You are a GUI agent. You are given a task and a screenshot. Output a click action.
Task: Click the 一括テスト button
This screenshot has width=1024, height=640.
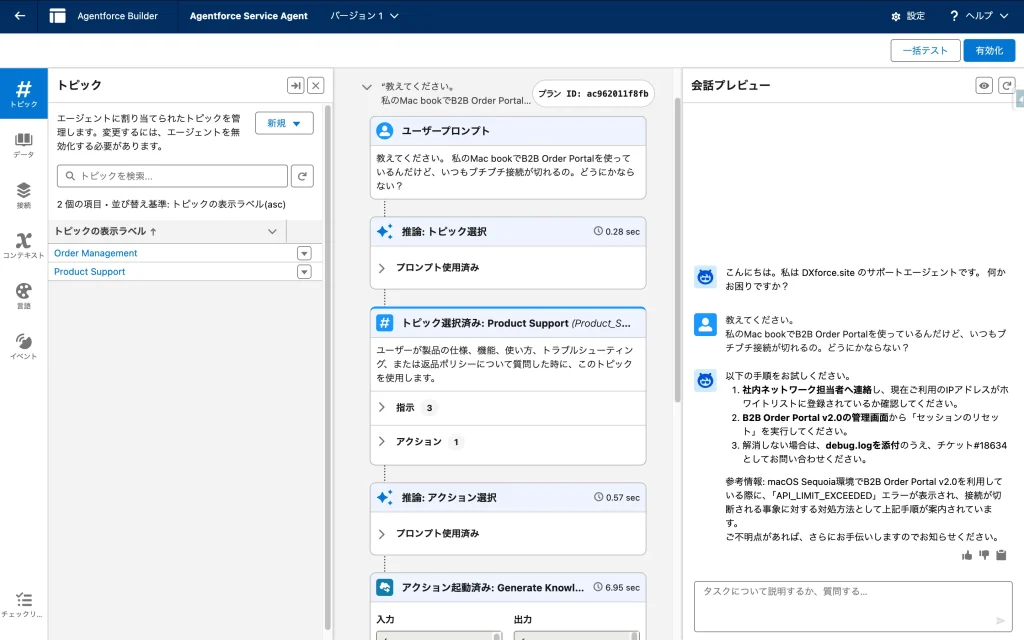(x=924, y=51)
